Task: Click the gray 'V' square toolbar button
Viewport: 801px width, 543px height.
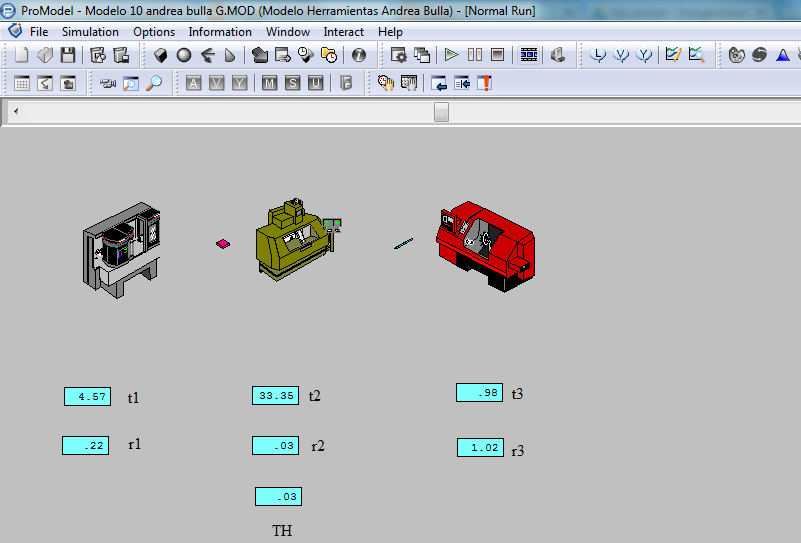Action: coord(217,83)
